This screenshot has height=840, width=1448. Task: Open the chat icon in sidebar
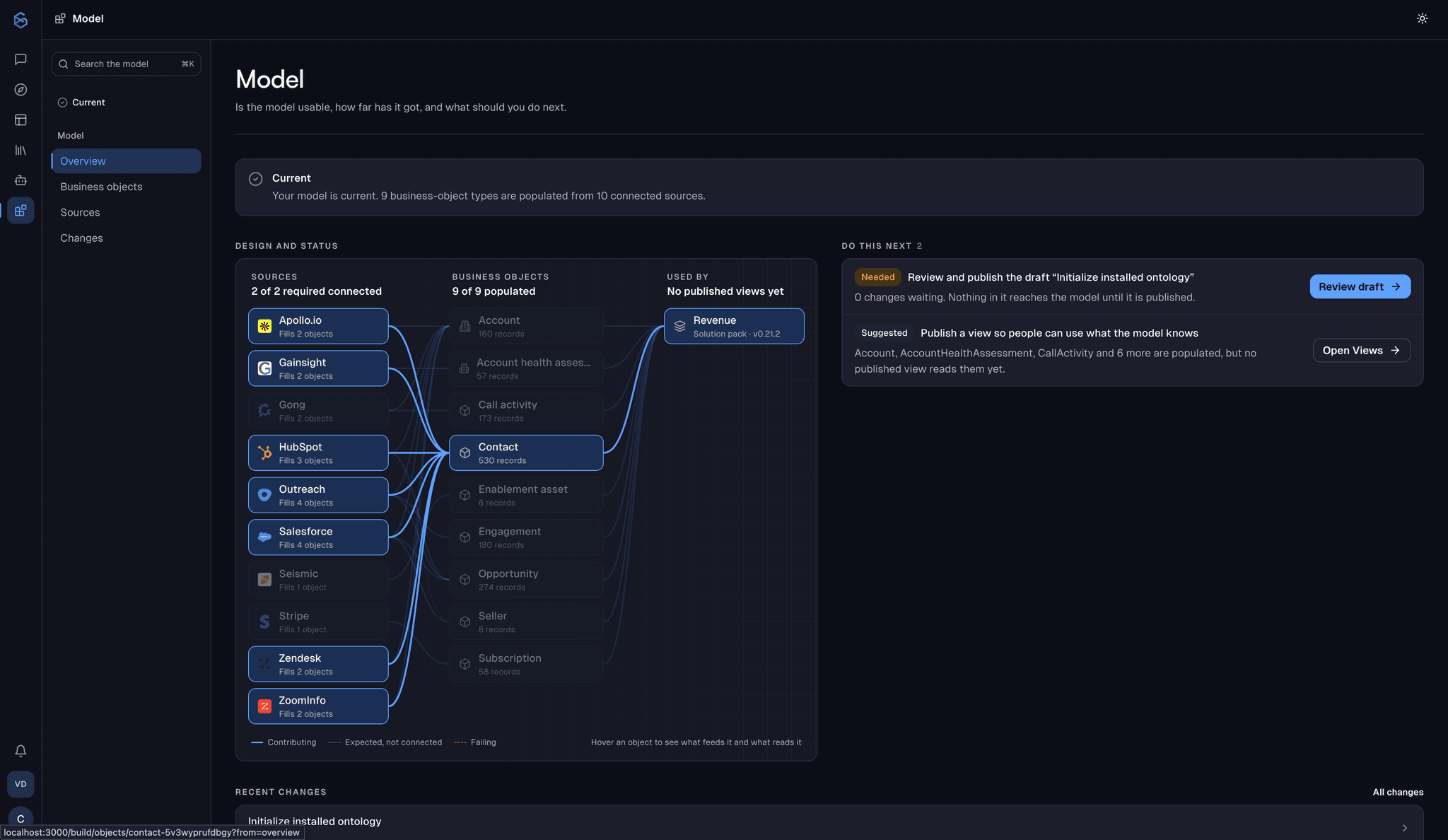tap(21, 59)
